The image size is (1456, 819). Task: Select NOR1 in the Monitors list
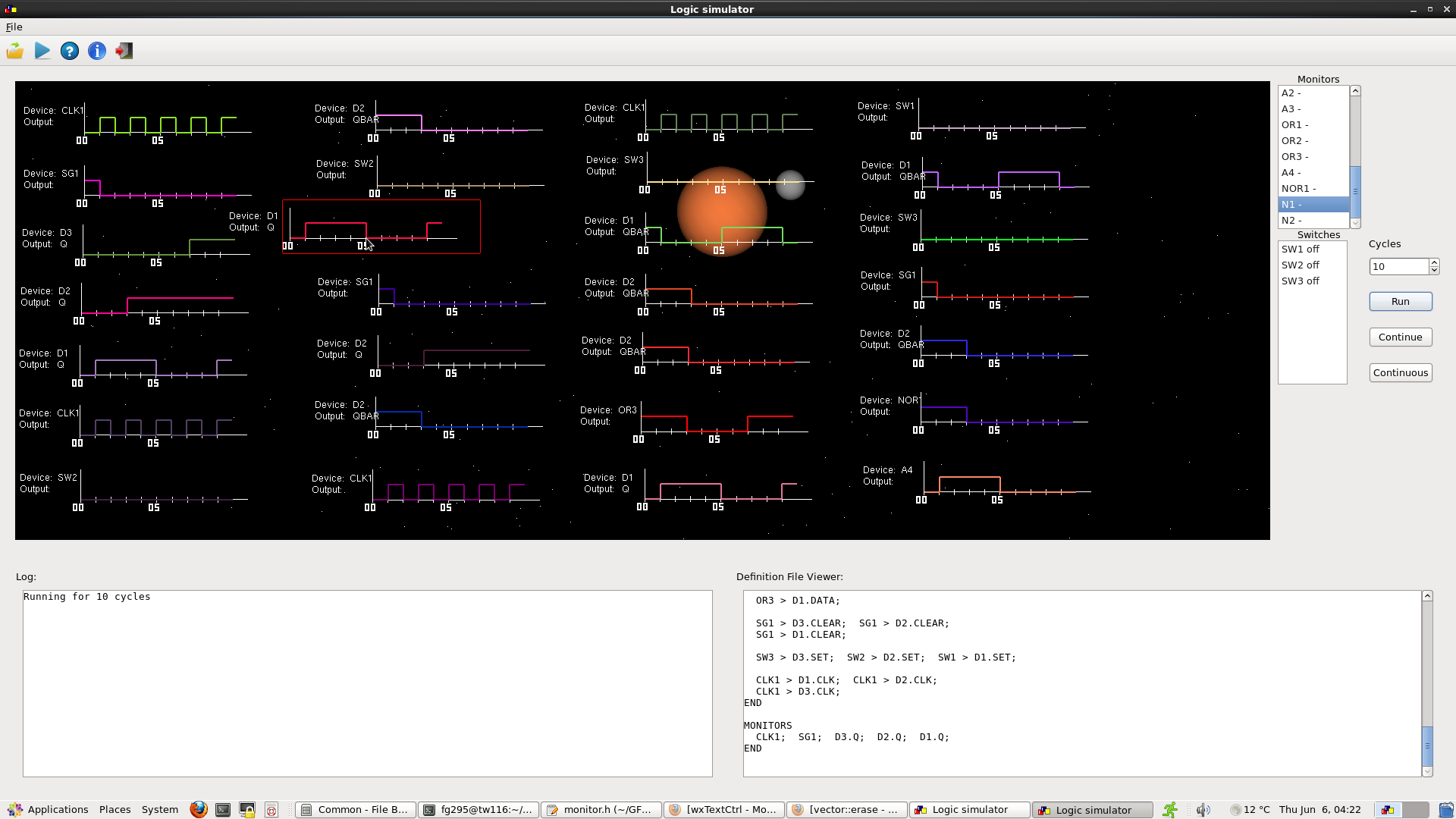pyautogui.click(x=1298, y=188)
